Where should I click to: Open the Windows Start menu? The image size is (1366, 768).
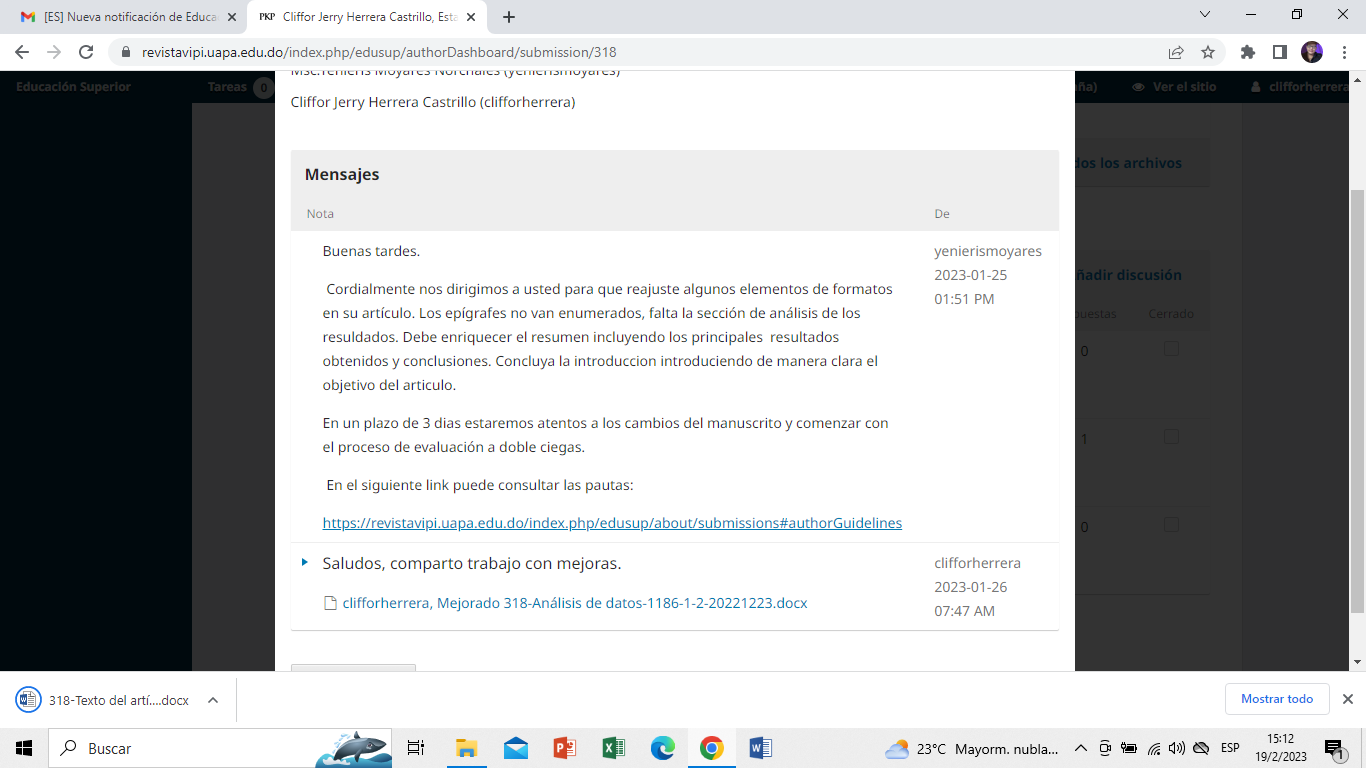coord(24,748)
